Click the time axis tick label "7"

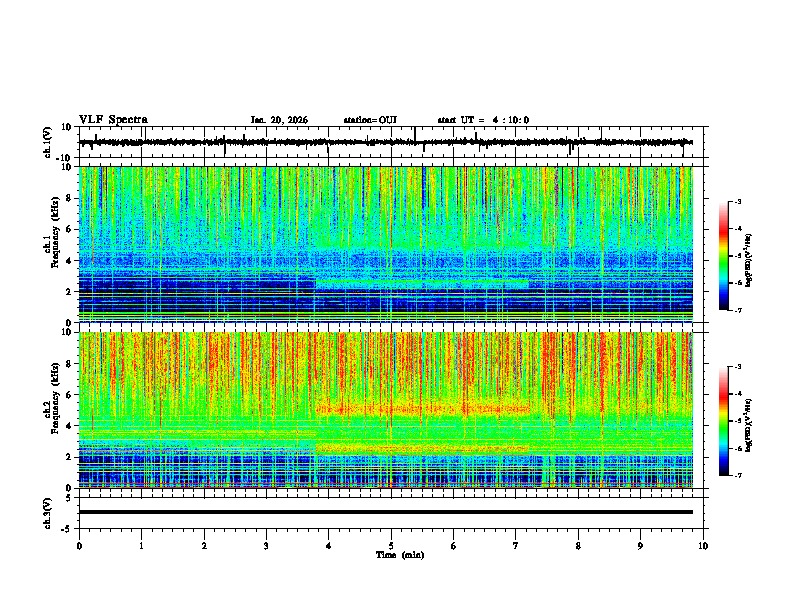click(x=516, y=546)
